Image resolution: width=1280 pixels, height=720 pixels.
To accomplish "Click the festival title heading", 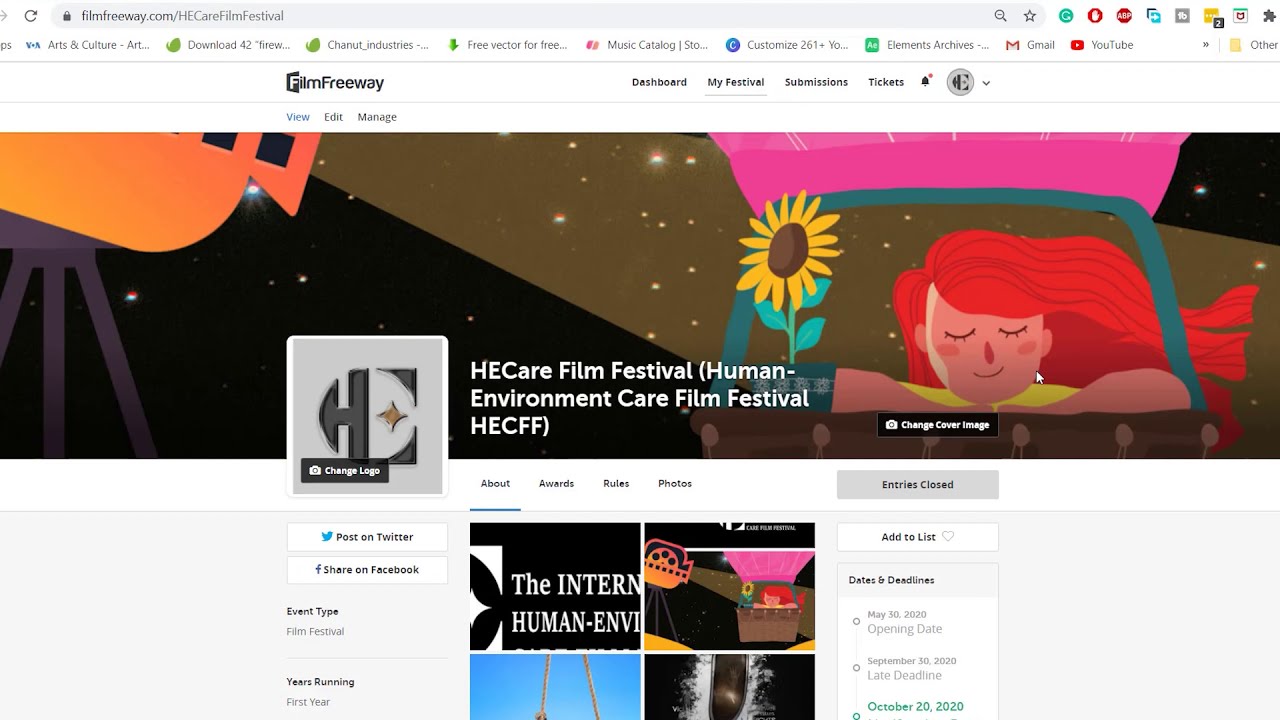I will click(x=640, y=398).
